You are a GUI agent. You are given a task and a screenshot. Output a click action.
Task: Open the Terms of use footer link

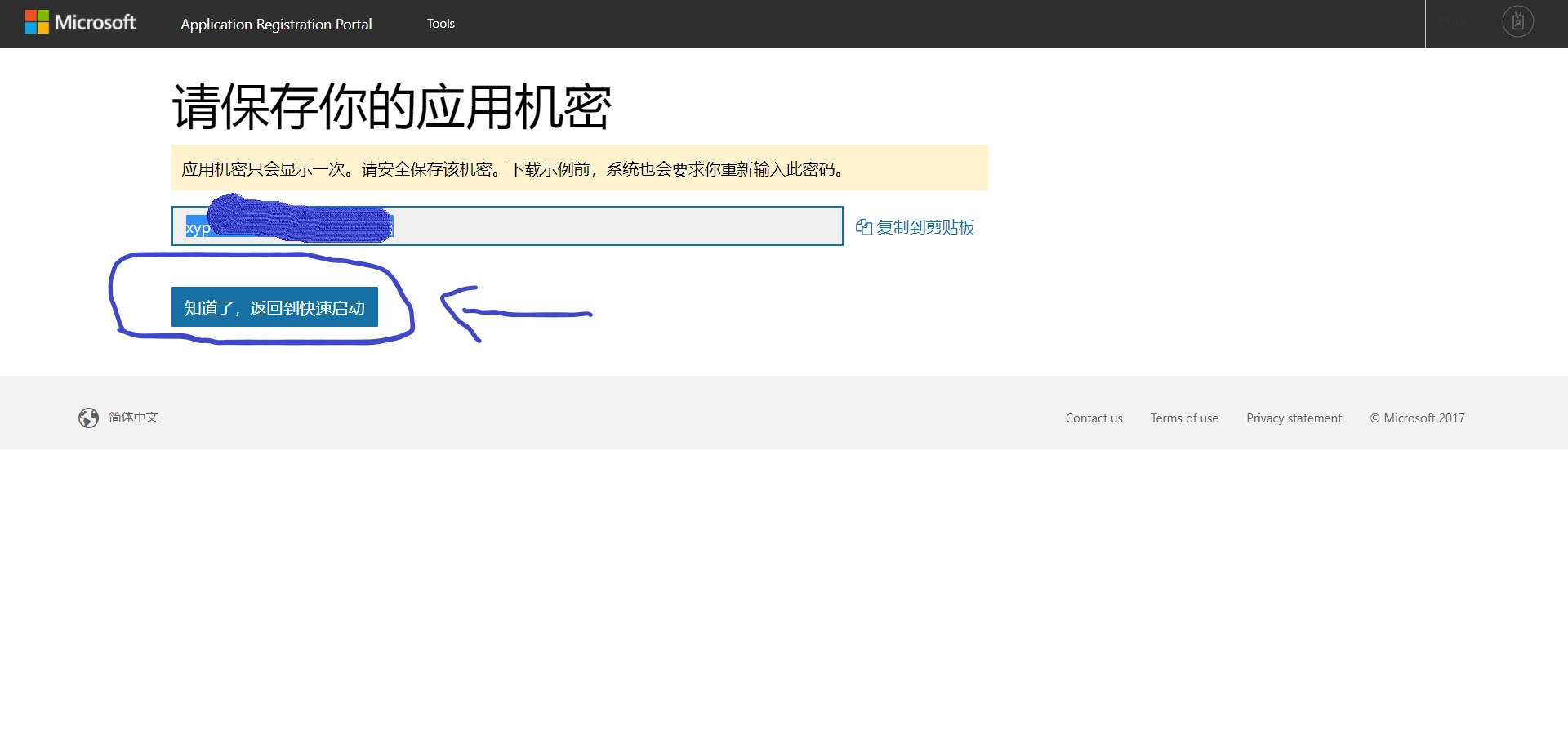point(1184,418)
